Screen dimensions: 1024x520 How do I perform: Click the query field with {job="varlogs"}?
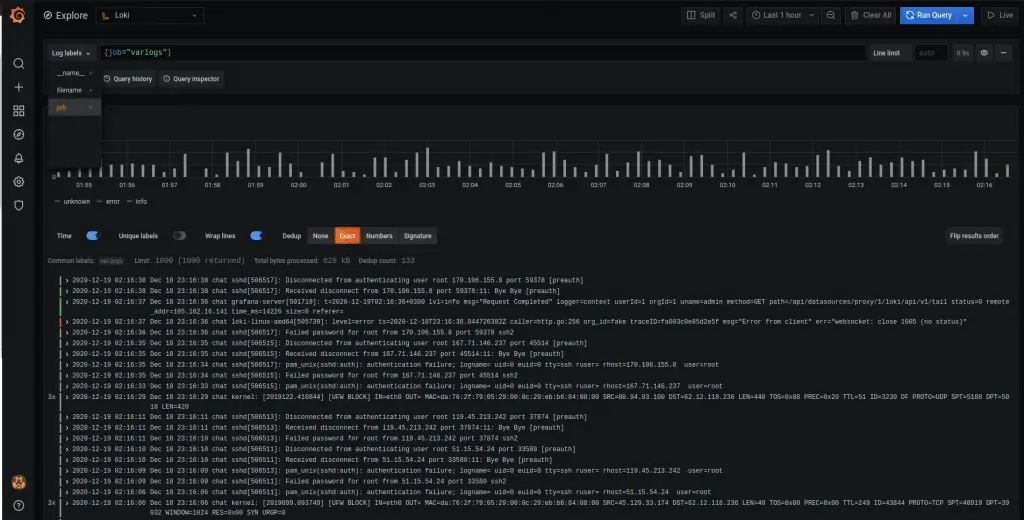click(482, 53)
